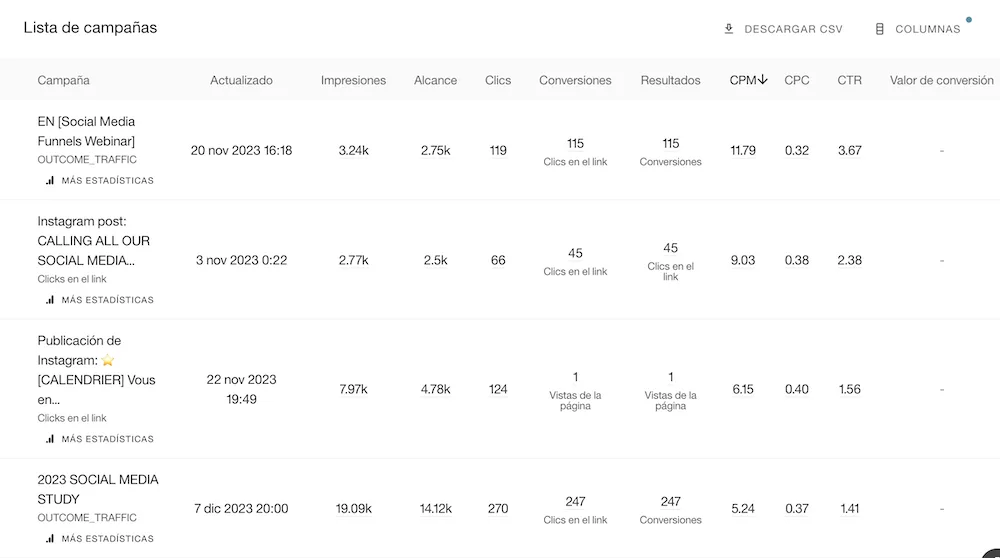The image size is (1000, 558).
Task: Select the Alcance column header
Action: tap(436, 80)
